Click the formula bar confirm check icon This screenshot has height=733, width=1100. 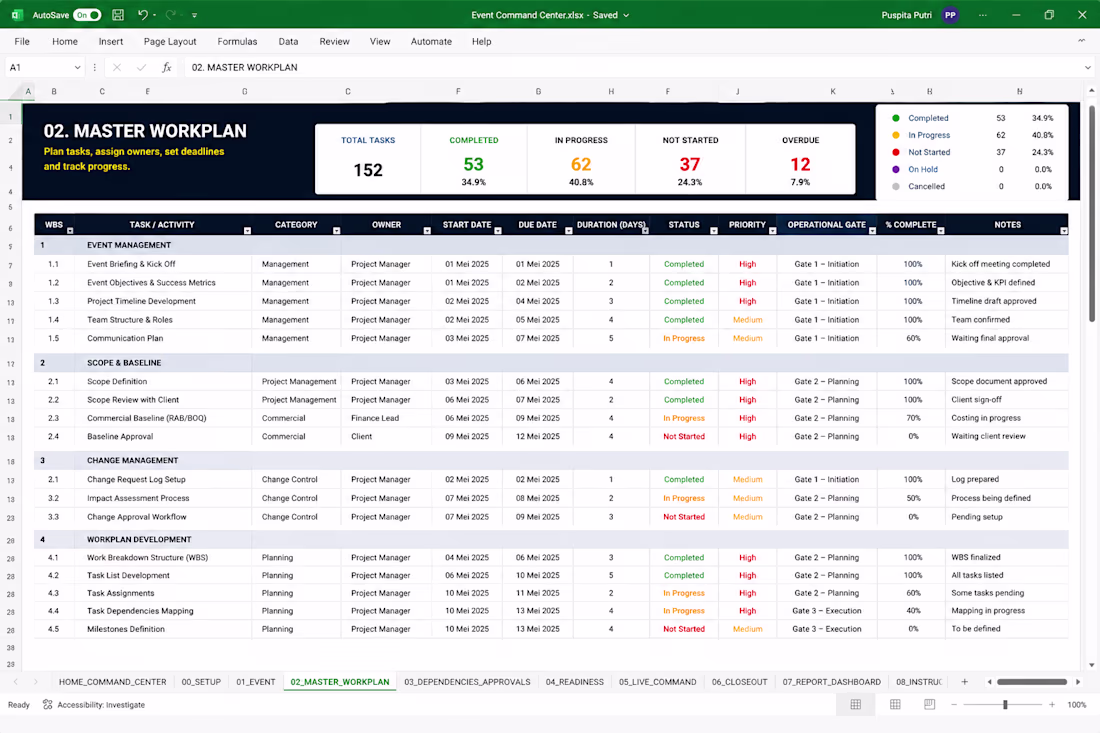(x=141, y=67)
